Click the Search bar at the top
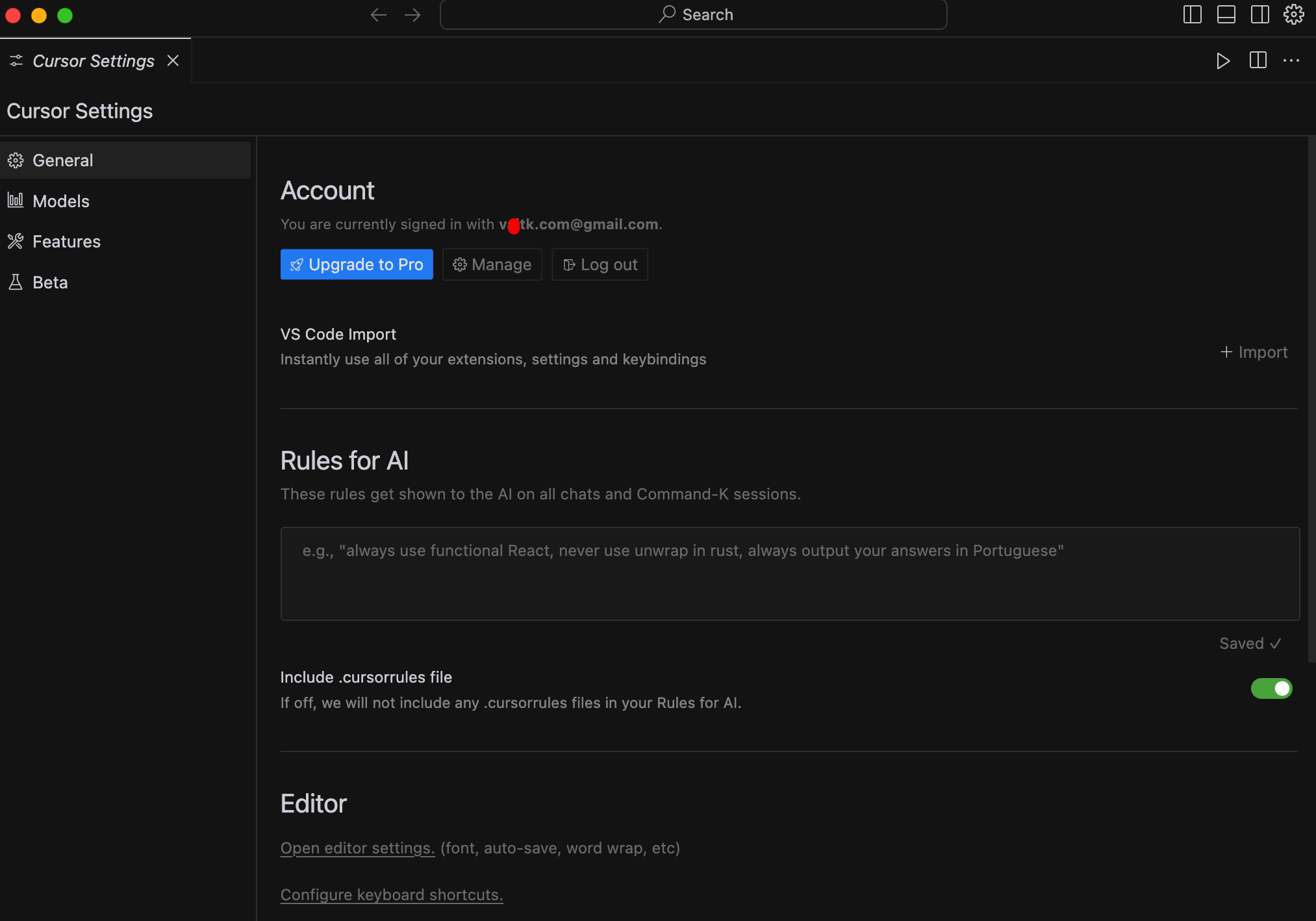Screen dimensions: 1316x921 [693, 14]
